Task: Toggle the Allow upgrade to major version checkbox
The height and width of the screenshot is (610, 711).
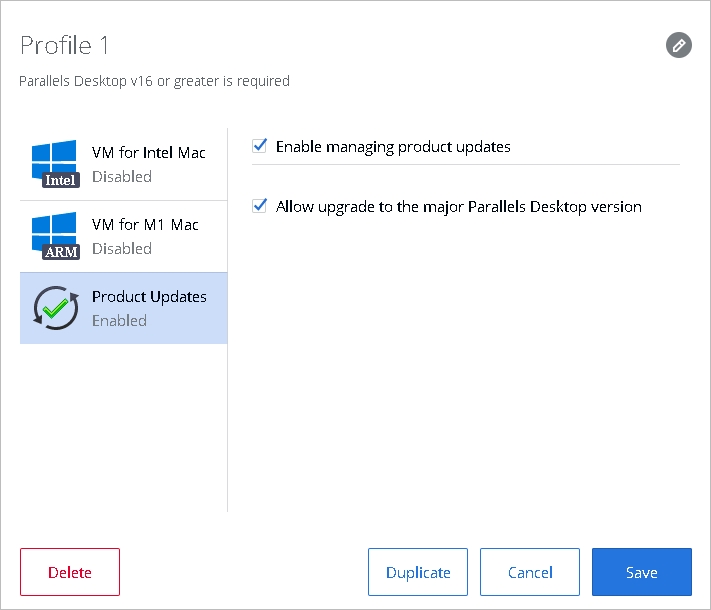Action: pos(260,206)
